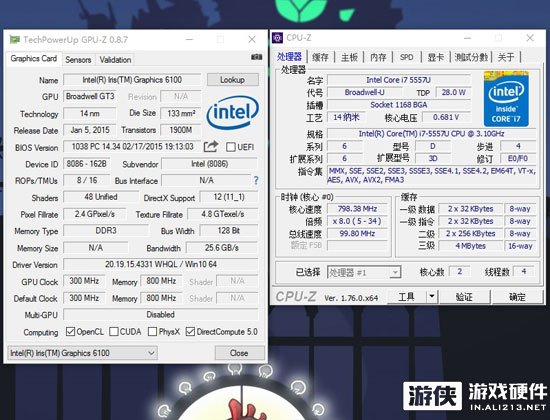Open the SPD tab in CPU-Z
This screenshot has height=420, width=550.
coord(407,57)
